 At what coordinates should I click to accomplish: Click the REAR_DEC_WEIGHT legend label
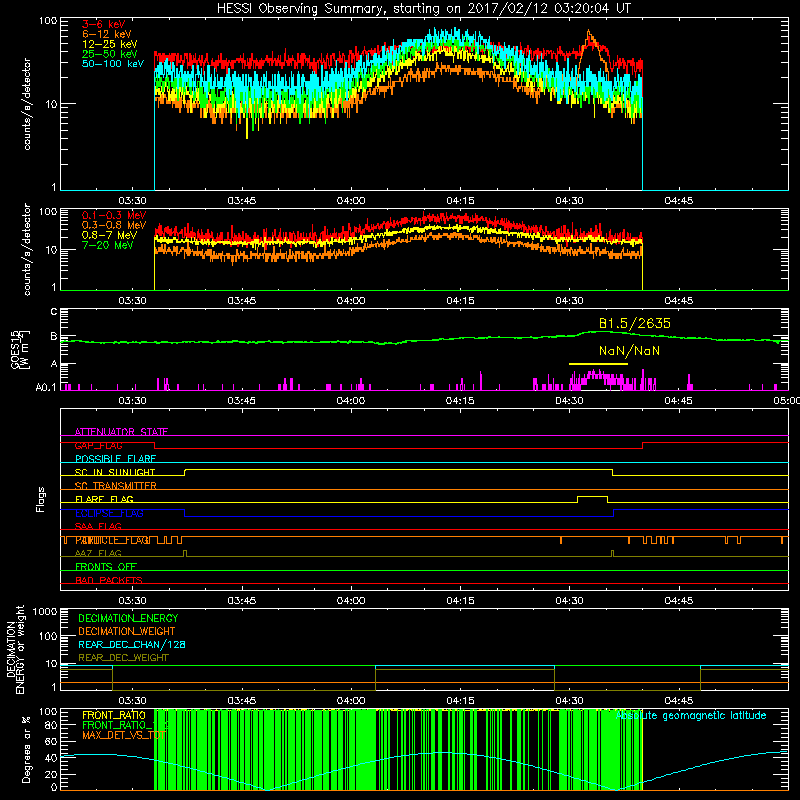(x=123, y=658)
